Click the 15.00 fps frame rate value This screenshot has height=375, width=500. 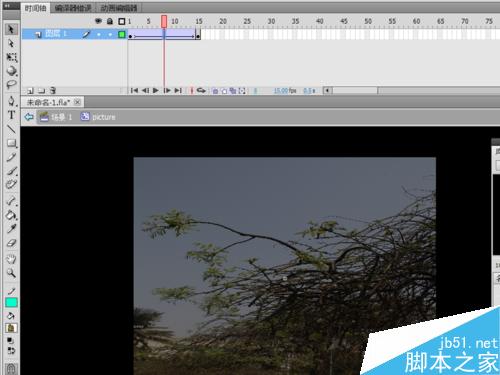[285, 90]
